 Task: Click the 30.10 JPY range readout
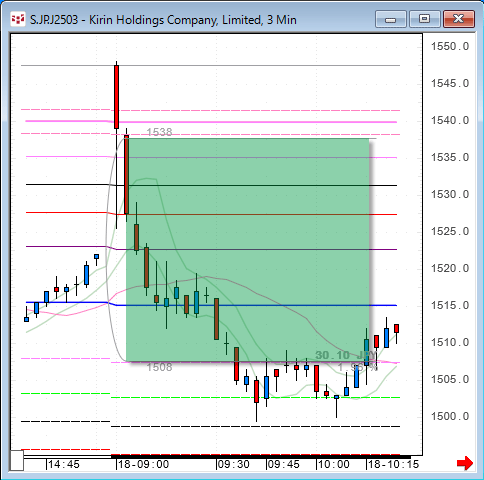pyautogui.click(x=346, y=355)
